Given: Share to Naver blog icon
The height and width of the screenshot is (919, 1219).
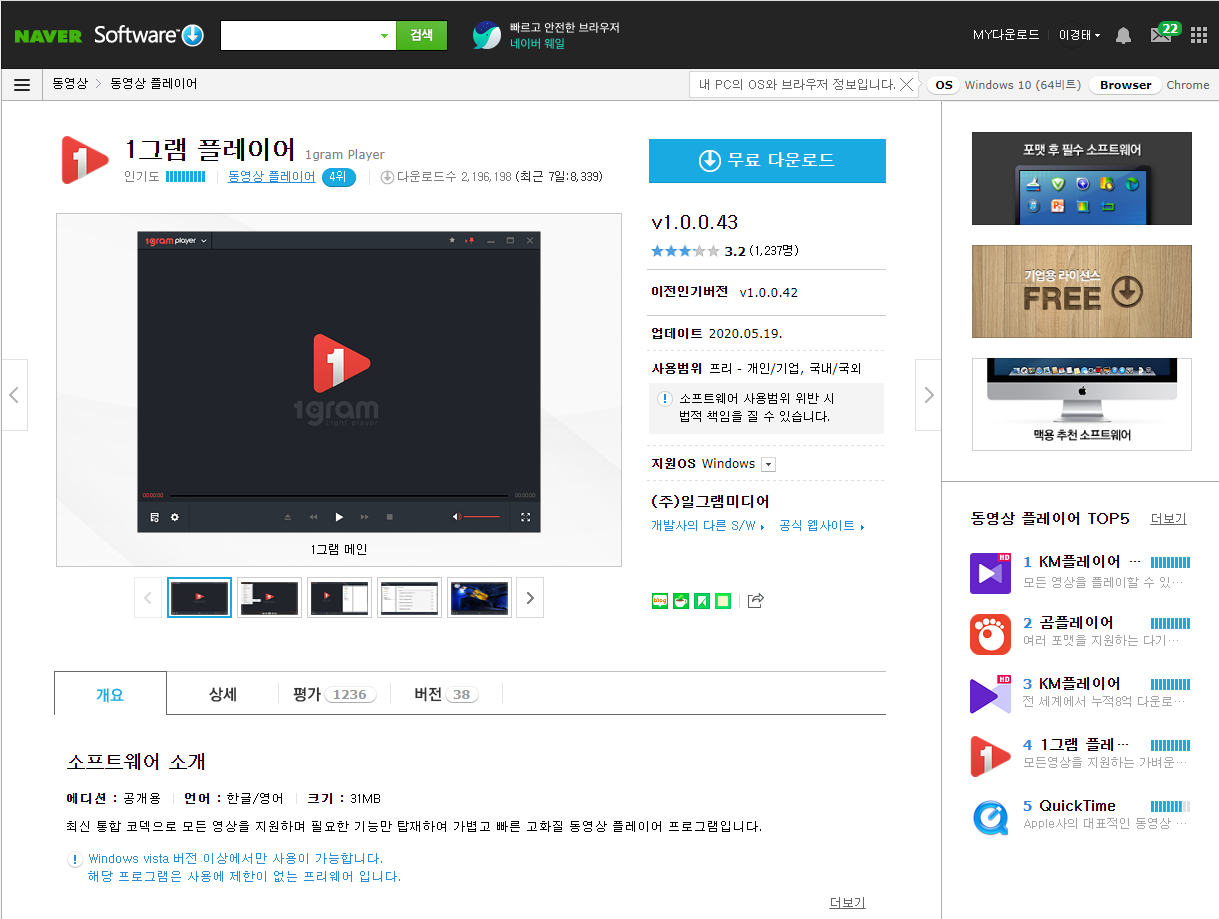Looking at the screenshot, I should pos(660,601).
